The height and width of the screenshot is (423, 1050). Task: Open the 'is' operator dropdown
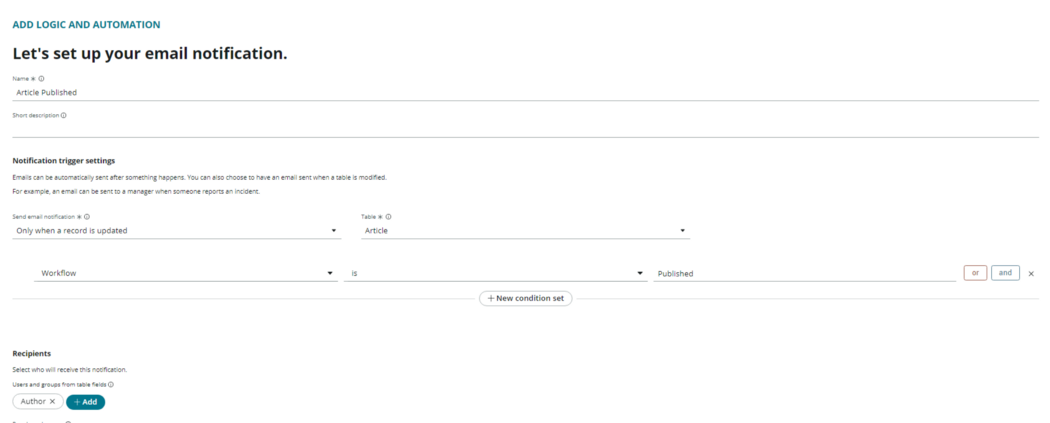496,274
